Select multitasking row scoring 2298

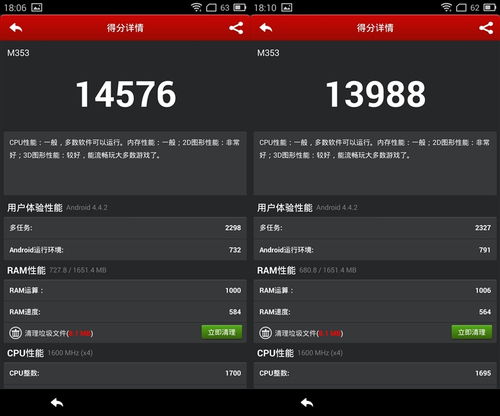click(x=125, y=228)
